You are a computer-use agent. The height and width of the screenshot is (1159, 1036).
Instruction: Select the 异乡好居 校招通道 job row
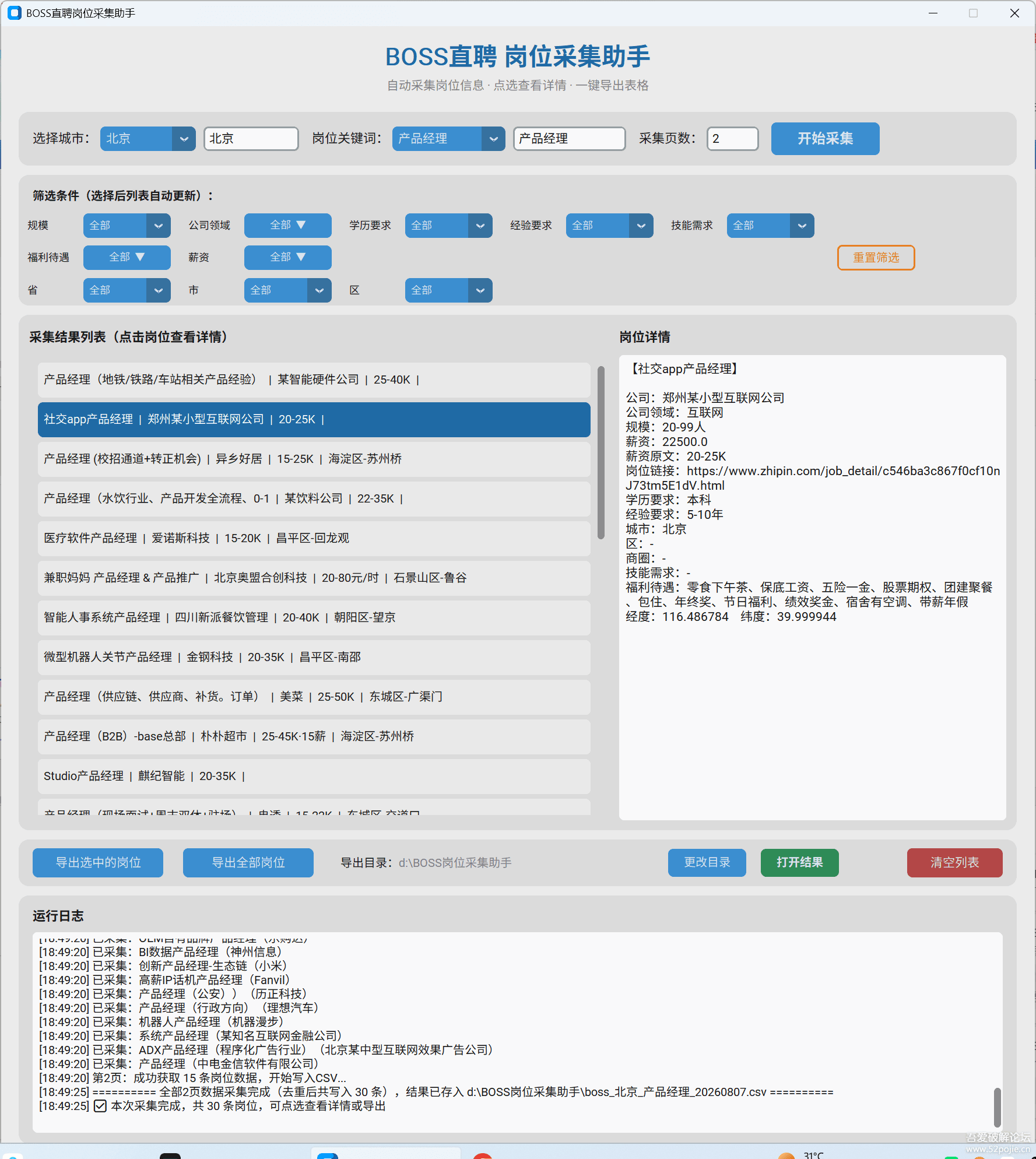pos(314,459)
